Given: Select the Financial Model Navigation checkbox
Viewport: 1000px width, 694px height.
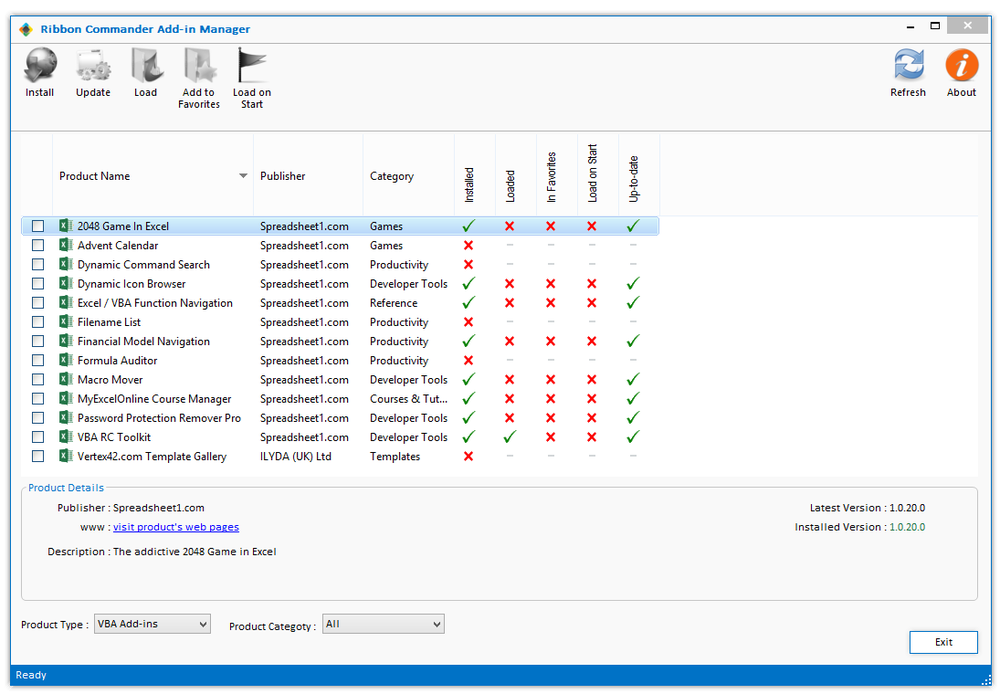Looking at the screenshot, I should click(38, 341).
